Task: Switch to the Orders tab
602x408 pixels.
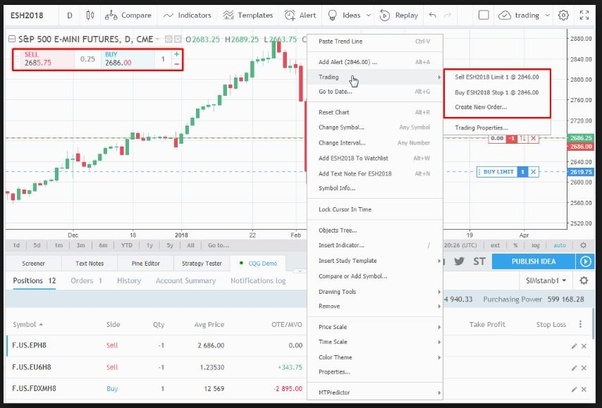Action: 86,281
